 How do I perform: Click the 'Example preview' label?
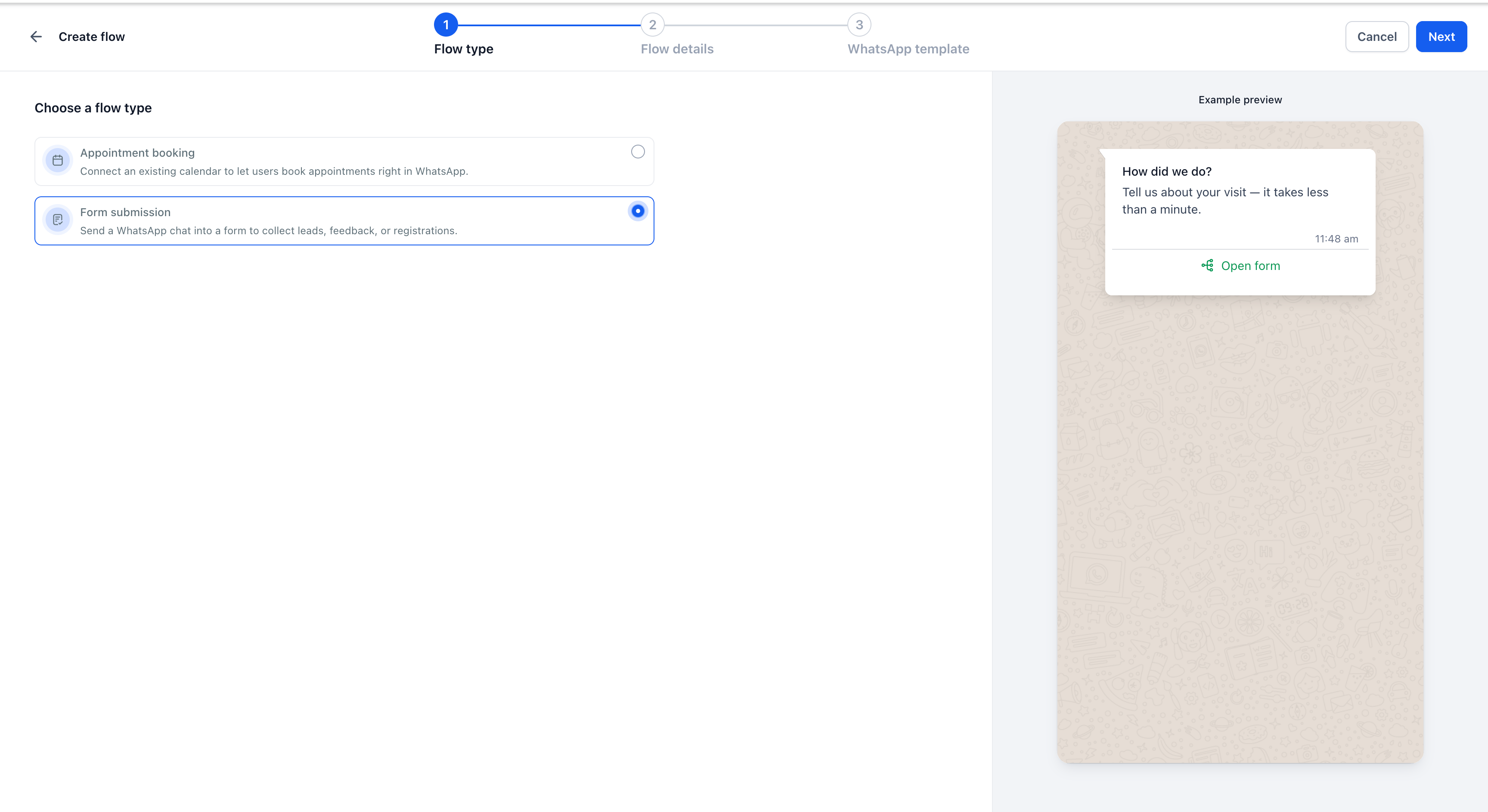point(1240,100)
